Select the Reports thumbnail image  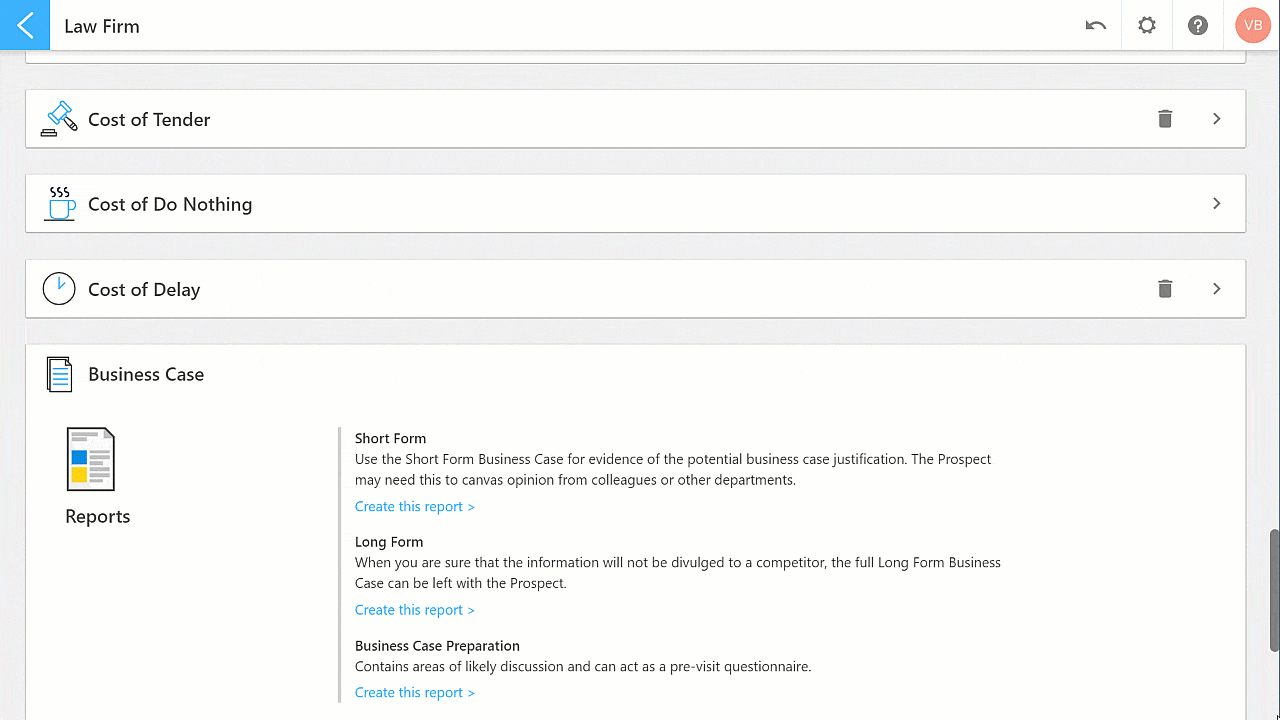[x=91, y=459]
